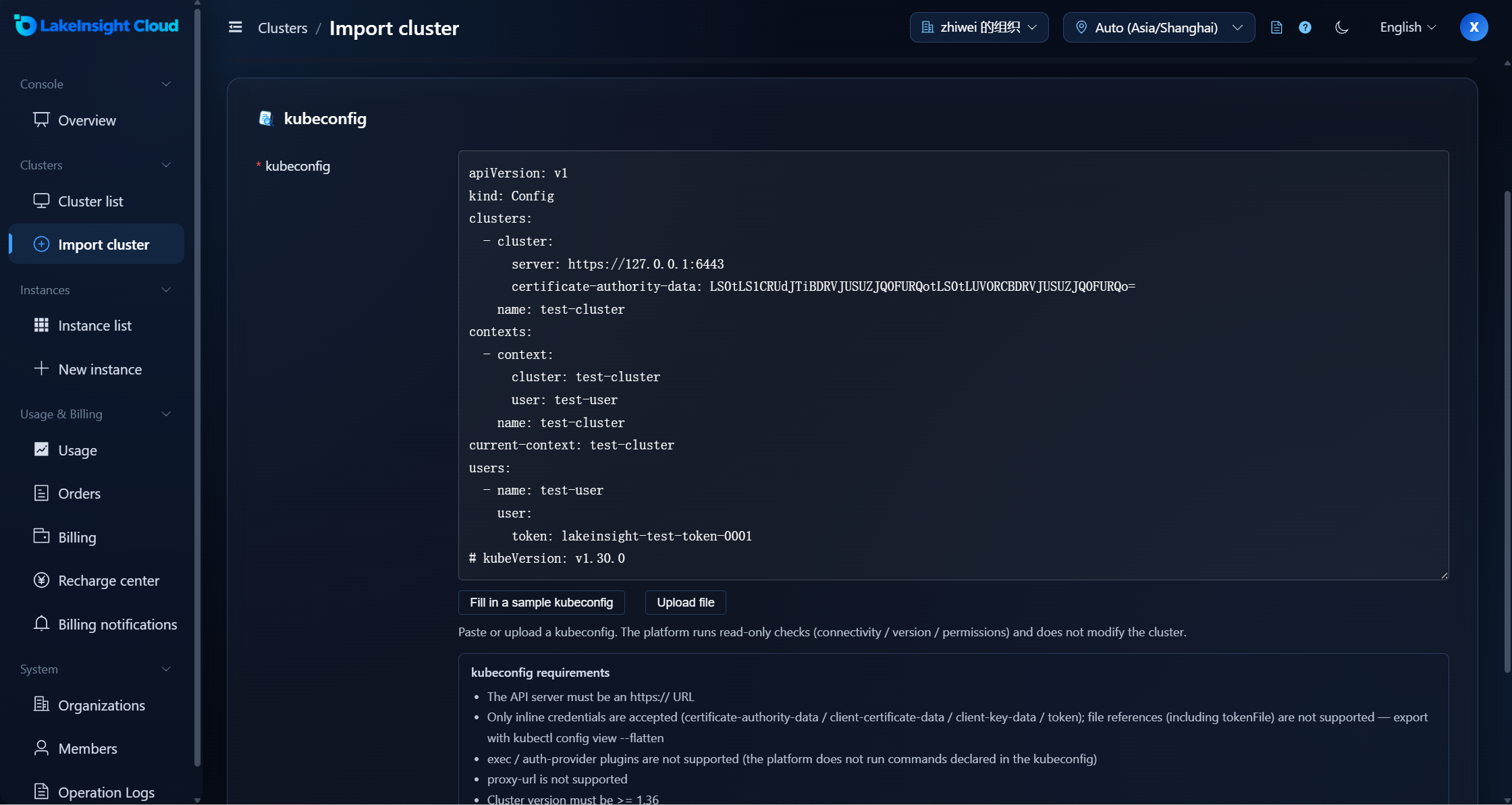This screenshot has width=1512, height=805.
Task: Click the kubeconfig section file icon
Action: [266, 118]
